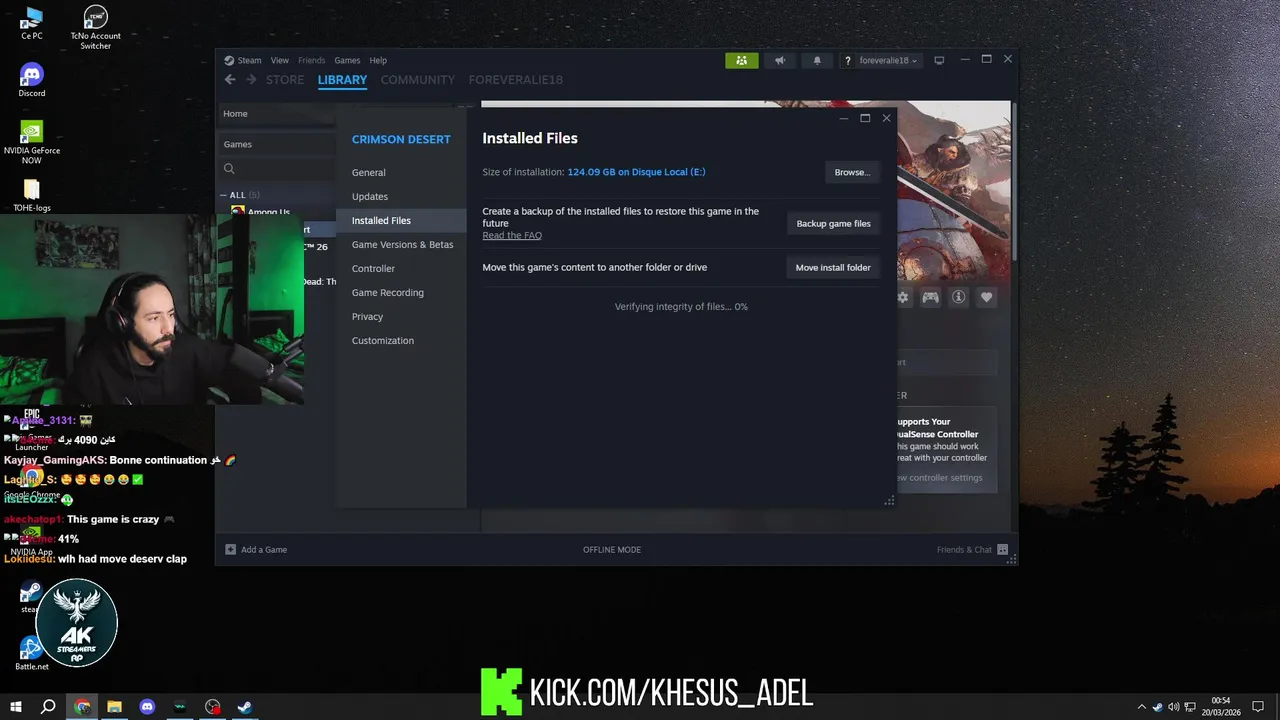Switch to Discord in the taskbar
The height and width of the screenshot is (720, 1280).
pos(147,707)
